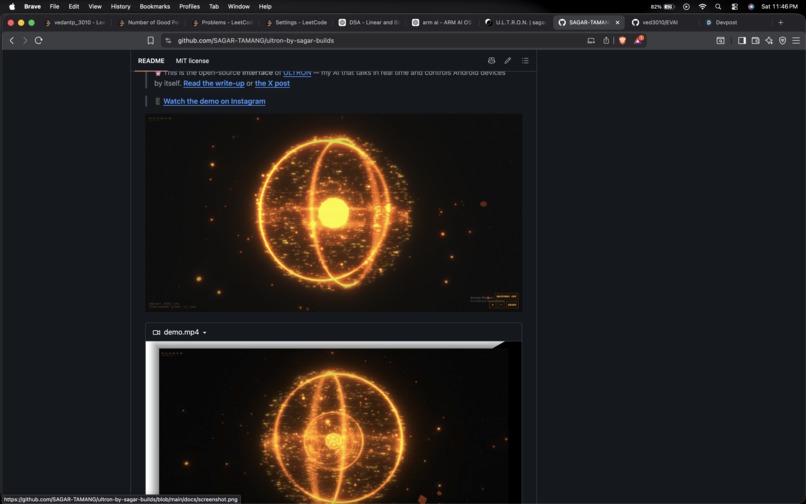
Task: Open the README outline list icon
Action: tap(525, 61)
